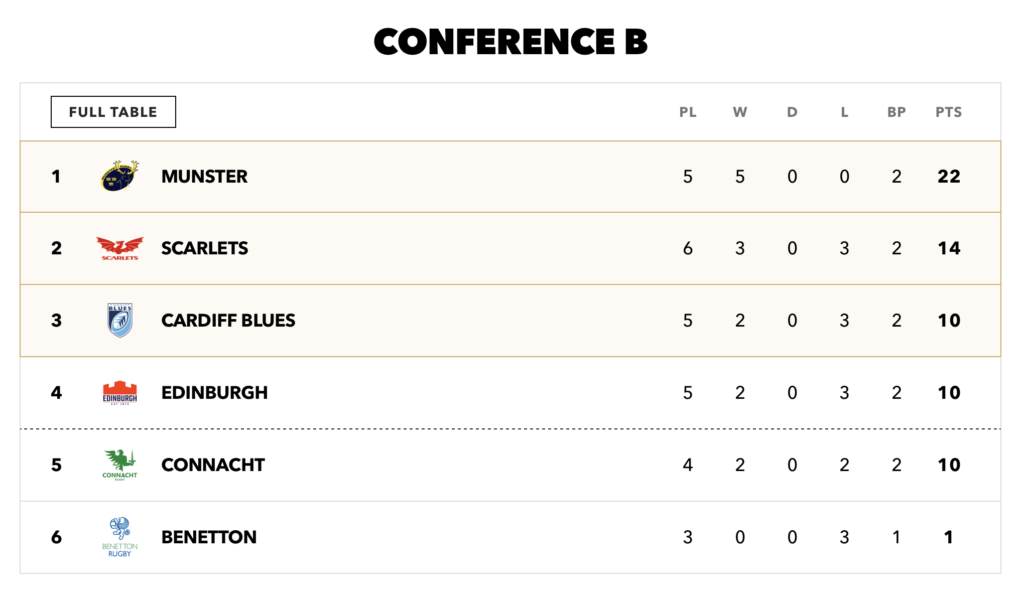Viewport: 1024px width, 600px height.
Task: Click the Conference B heading
Action: [511, 42]
